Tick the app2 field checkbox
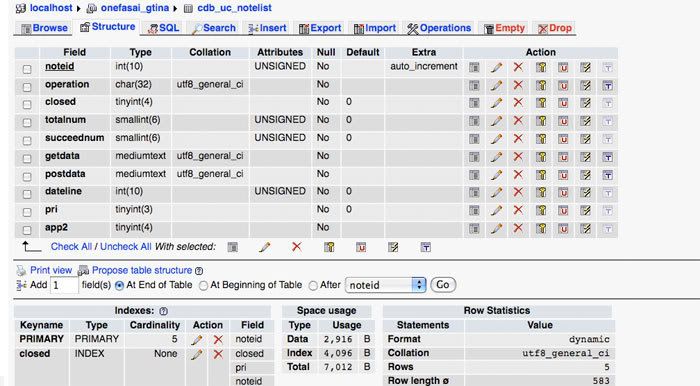This screenshot has height=386, width=700. 27,230
